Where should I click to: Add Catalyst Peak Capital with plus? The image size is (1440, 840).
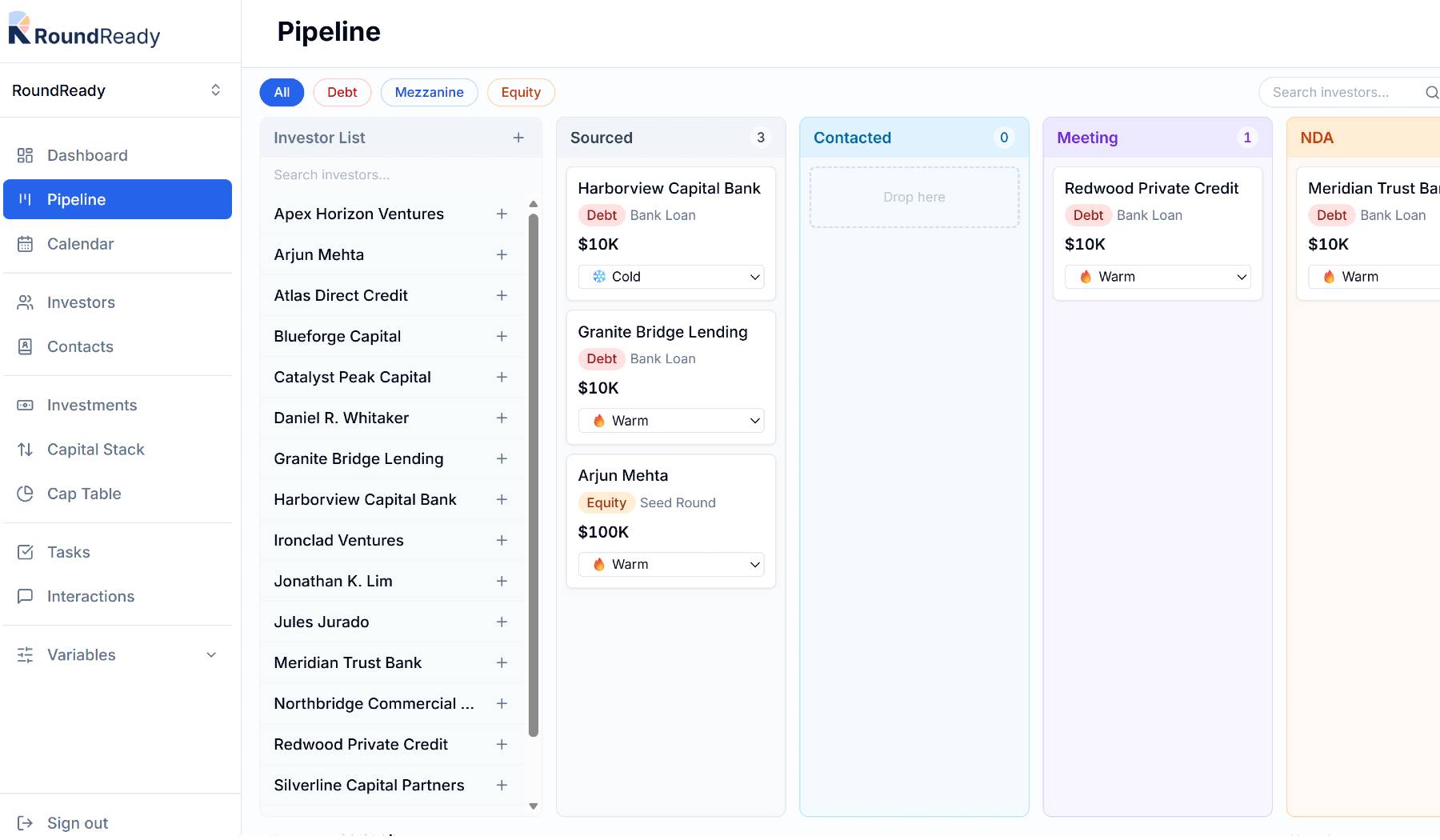502,377
